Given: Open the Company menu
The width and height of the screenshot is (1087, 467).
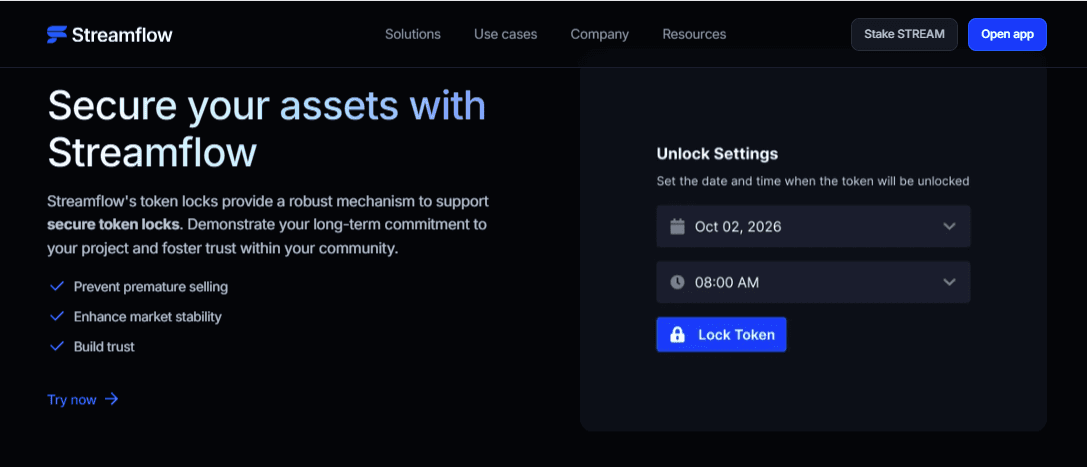Looking at the screenshot, I should (x=600, y=34).
